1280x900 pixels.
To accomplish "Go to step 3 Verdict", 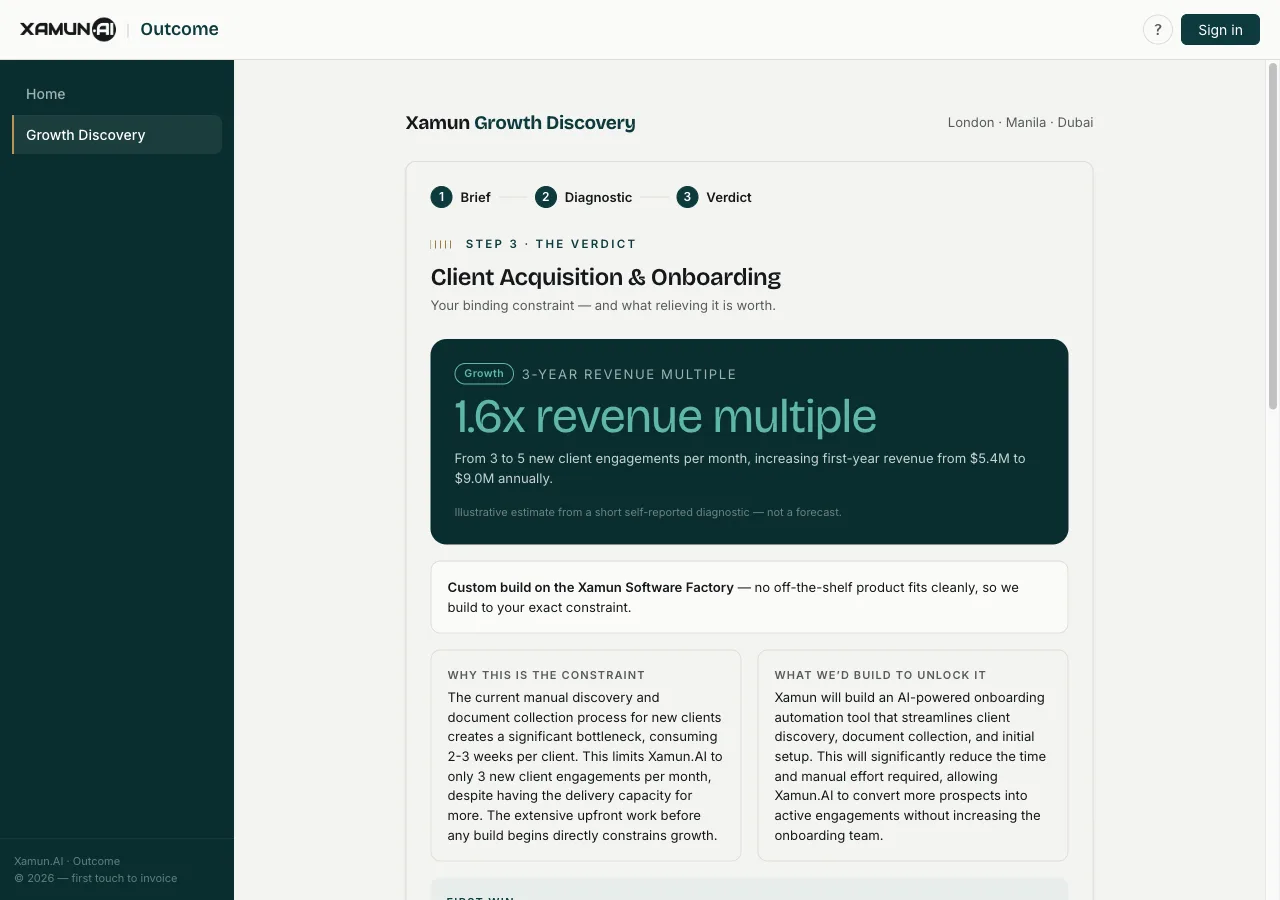I will tap(714, 197).
